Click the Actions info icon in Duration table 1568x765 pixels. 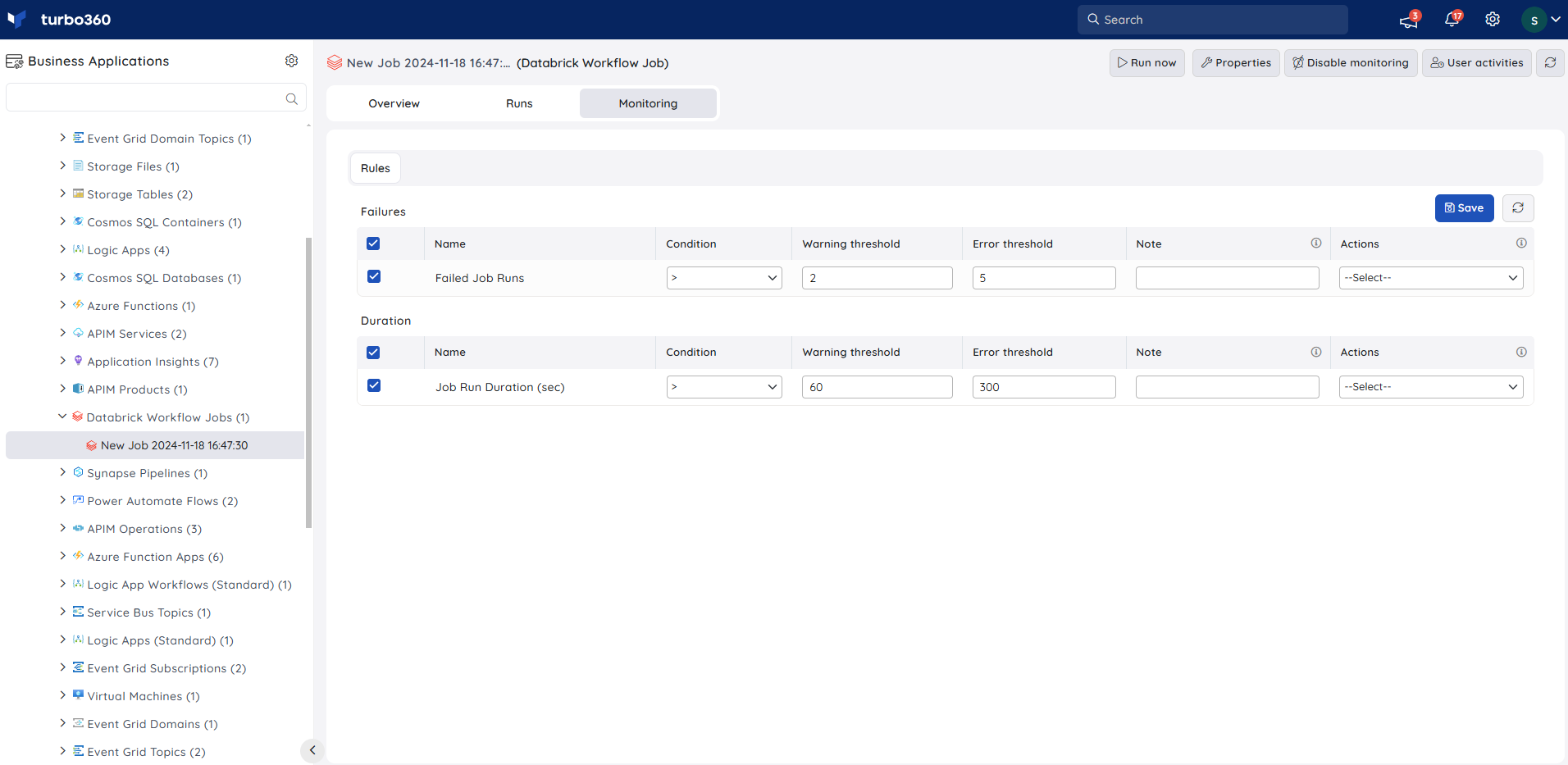point(1521,352)
